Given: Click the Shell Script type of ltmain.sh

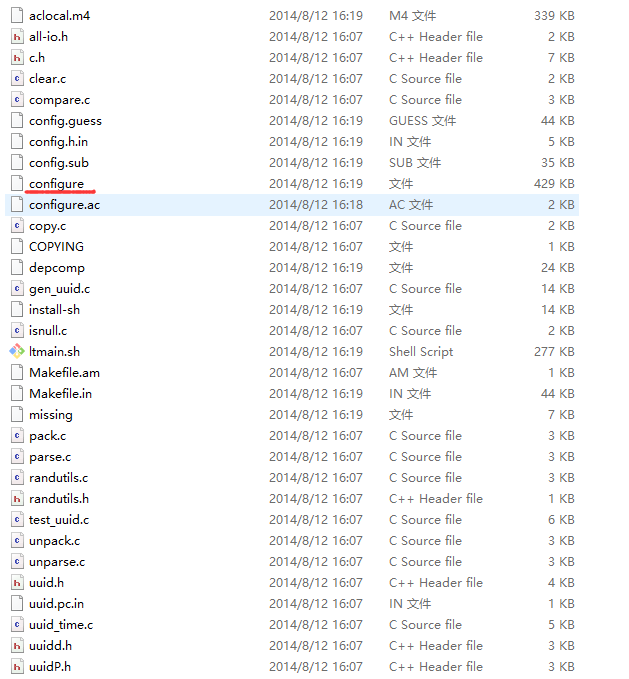Looking at the screenshot, I should pyautogui.click(x=421, y=352).
